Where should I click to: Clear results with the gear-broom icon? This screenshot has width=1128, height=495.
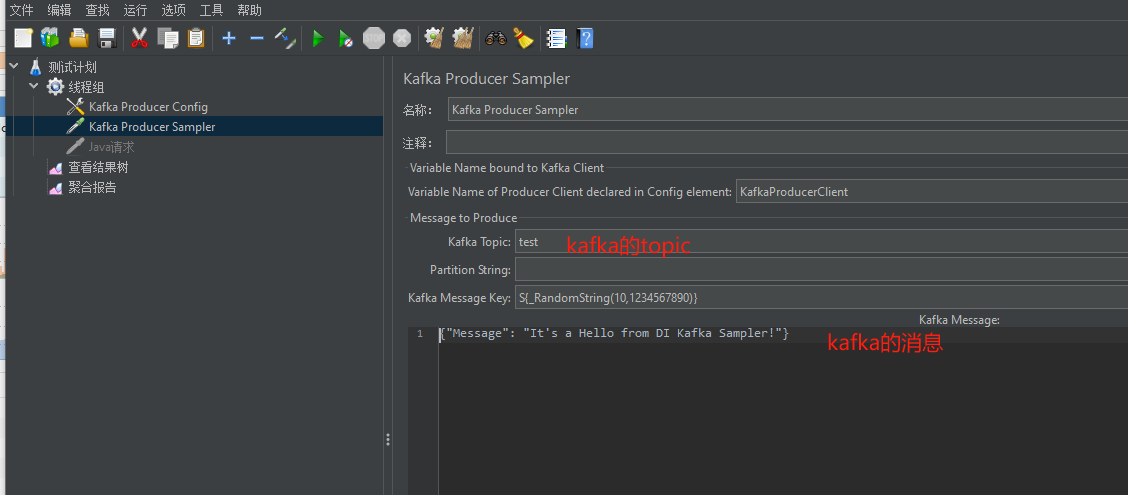[x=434, y=38]
